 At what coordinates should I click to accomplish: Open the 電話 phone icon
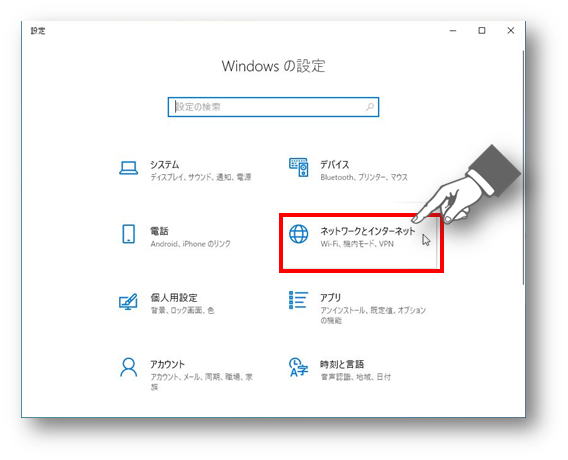[x=129, y=234]
